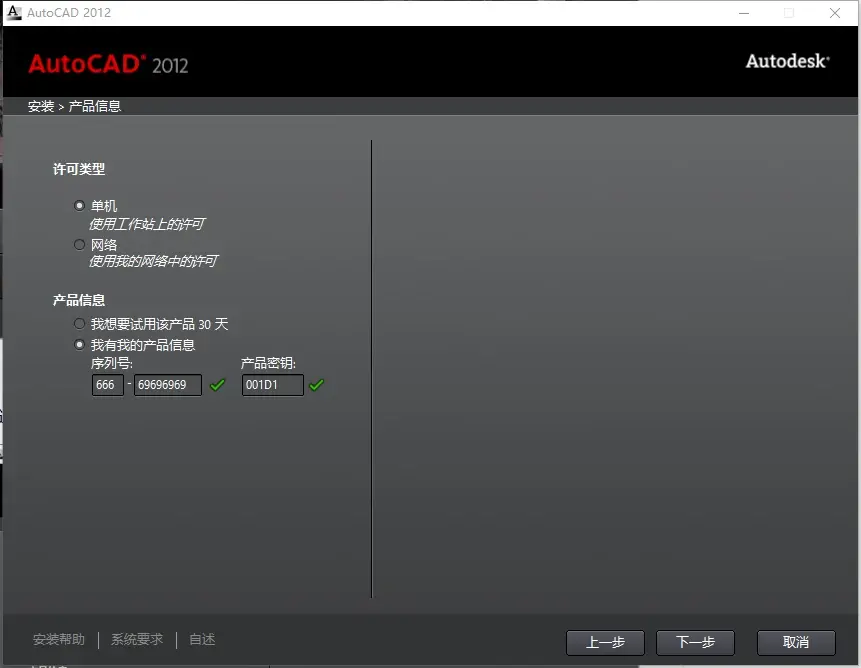861x668 pixels.
Task: Proceed with the 下一步 button
Action: [695, 642]
